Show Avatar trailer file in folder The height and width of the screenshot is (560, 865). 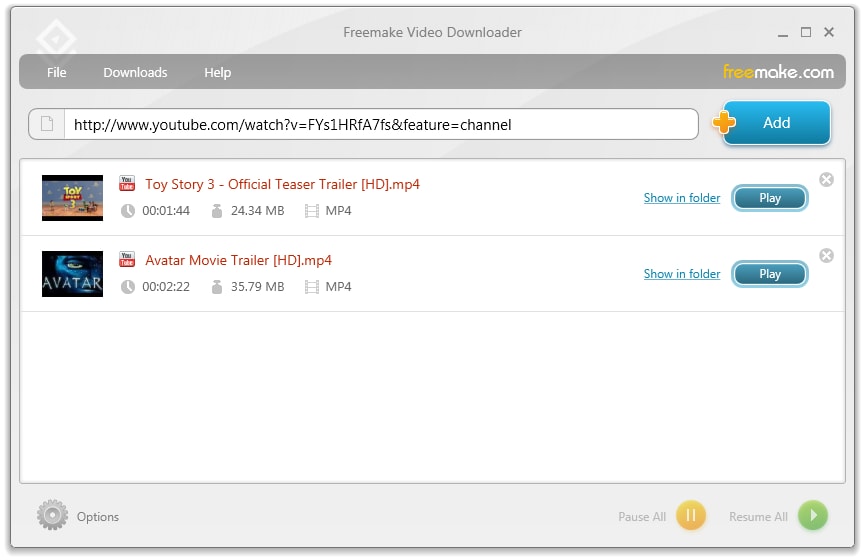point(682,274)
